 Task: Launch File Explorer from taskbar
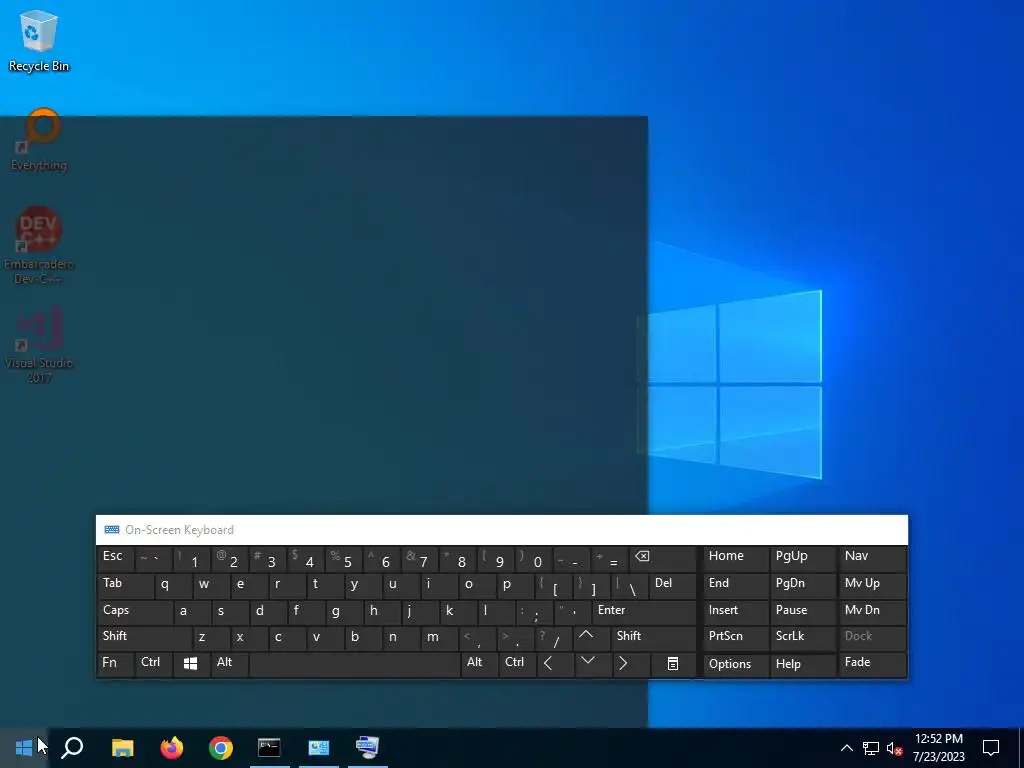click(122, 748)
